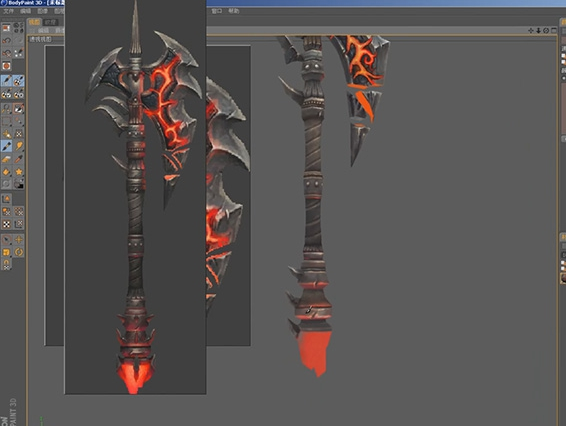This screenshot has height=426, width=566.
Task: Click the black-white checker pattern icon
Action: click(6, 224)
